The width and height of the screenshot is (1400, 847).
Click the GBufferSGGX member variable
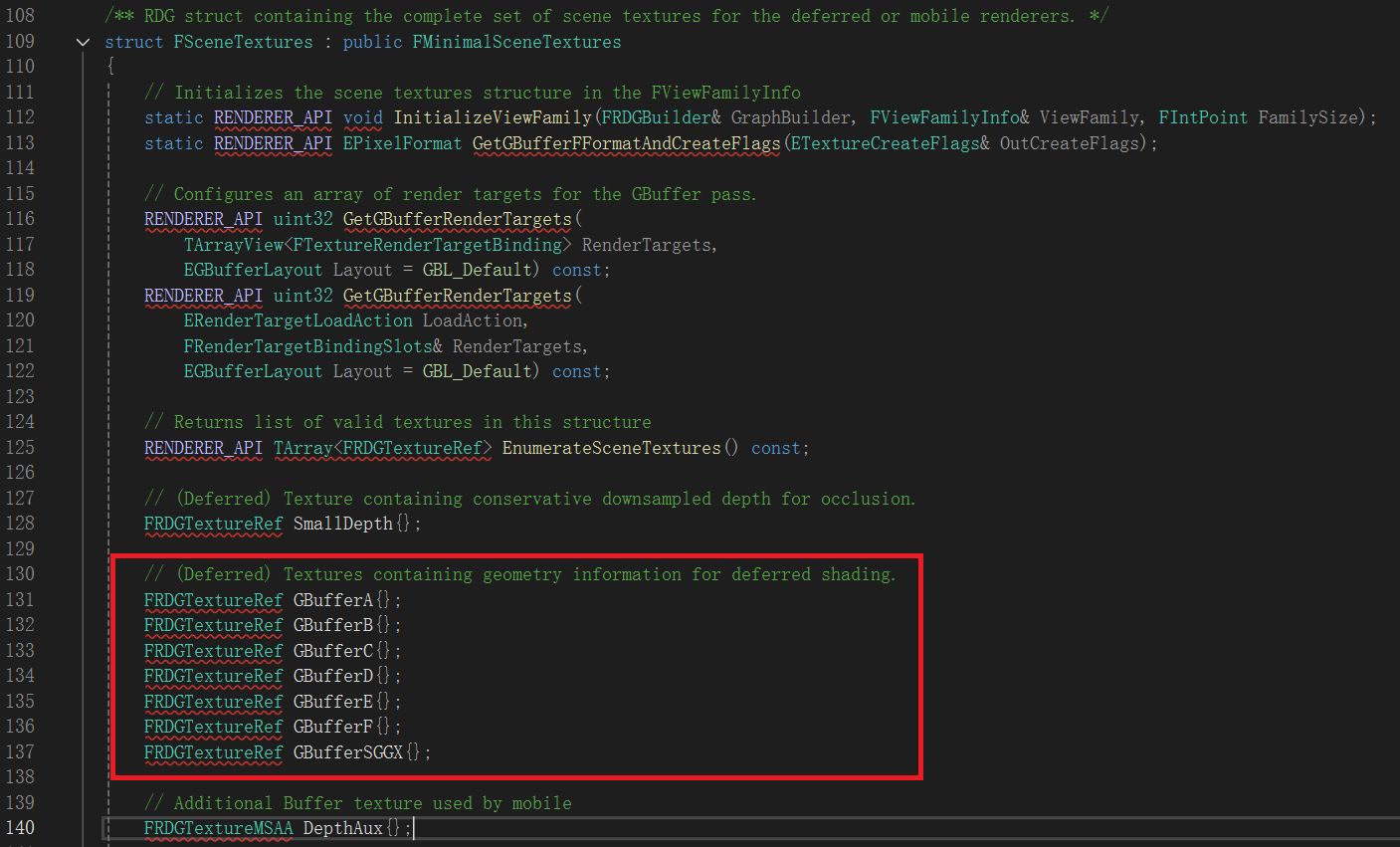click(x=347, y=752)
